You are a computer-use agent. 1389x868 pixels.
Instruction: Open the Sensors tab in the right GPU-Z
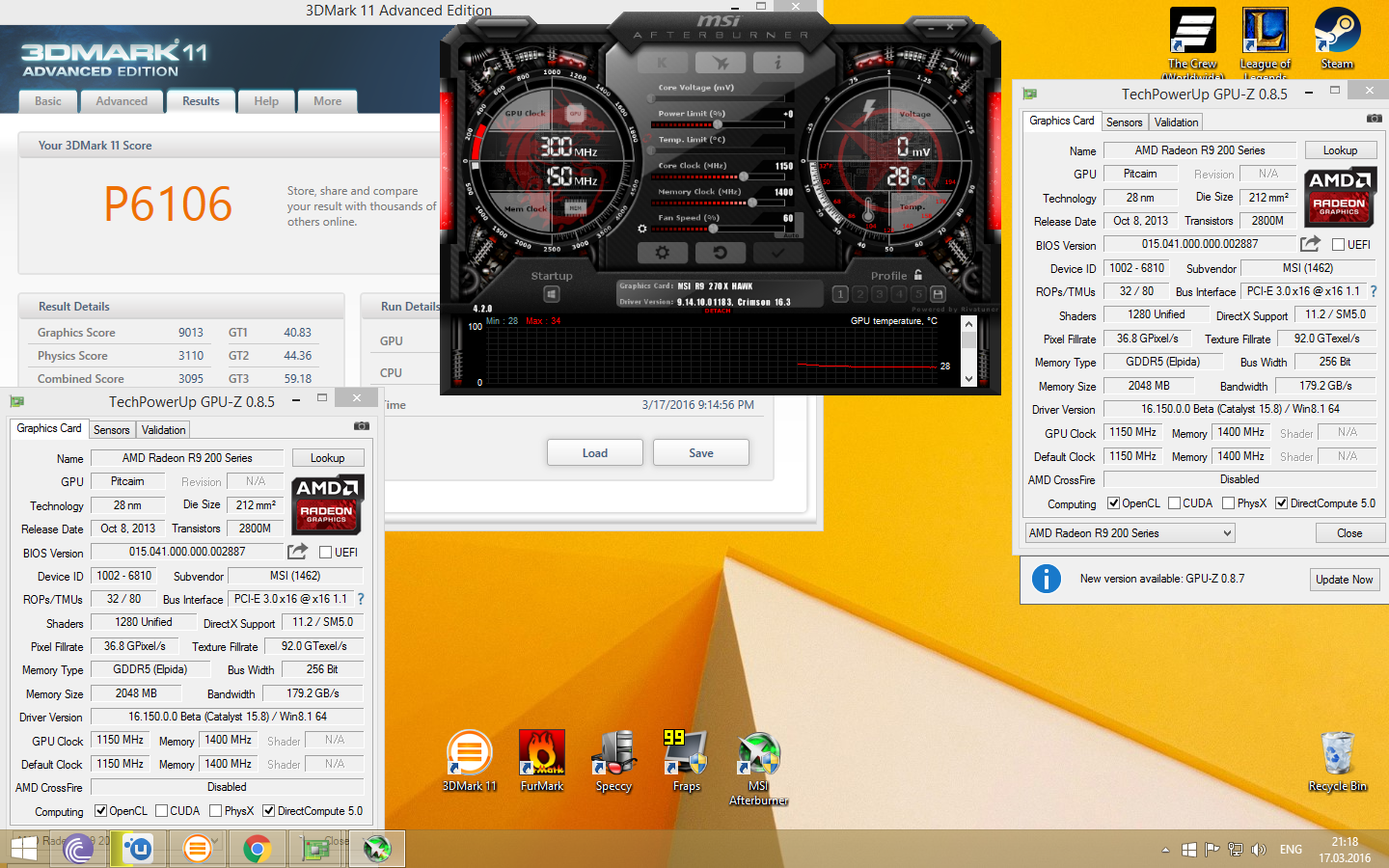(1124, 122)
